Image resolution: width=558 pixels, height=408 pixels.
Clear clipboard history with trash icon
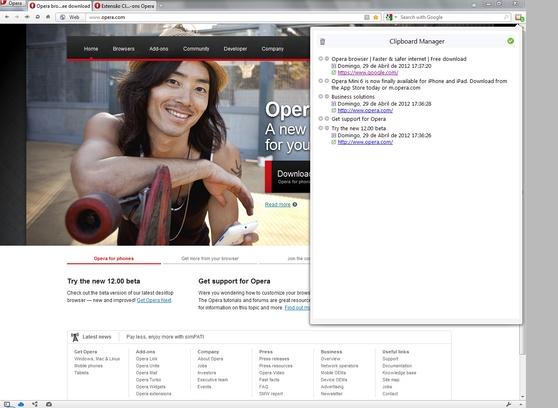[x=322, y=42]
